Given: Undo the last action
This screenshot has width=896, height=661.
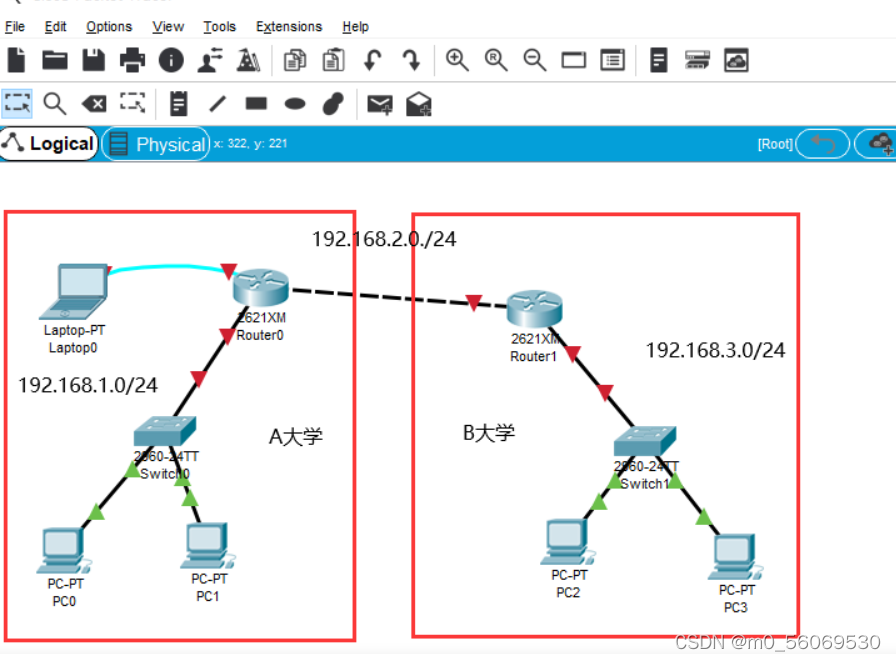Looking at the screenshot, I should point(373,60).
